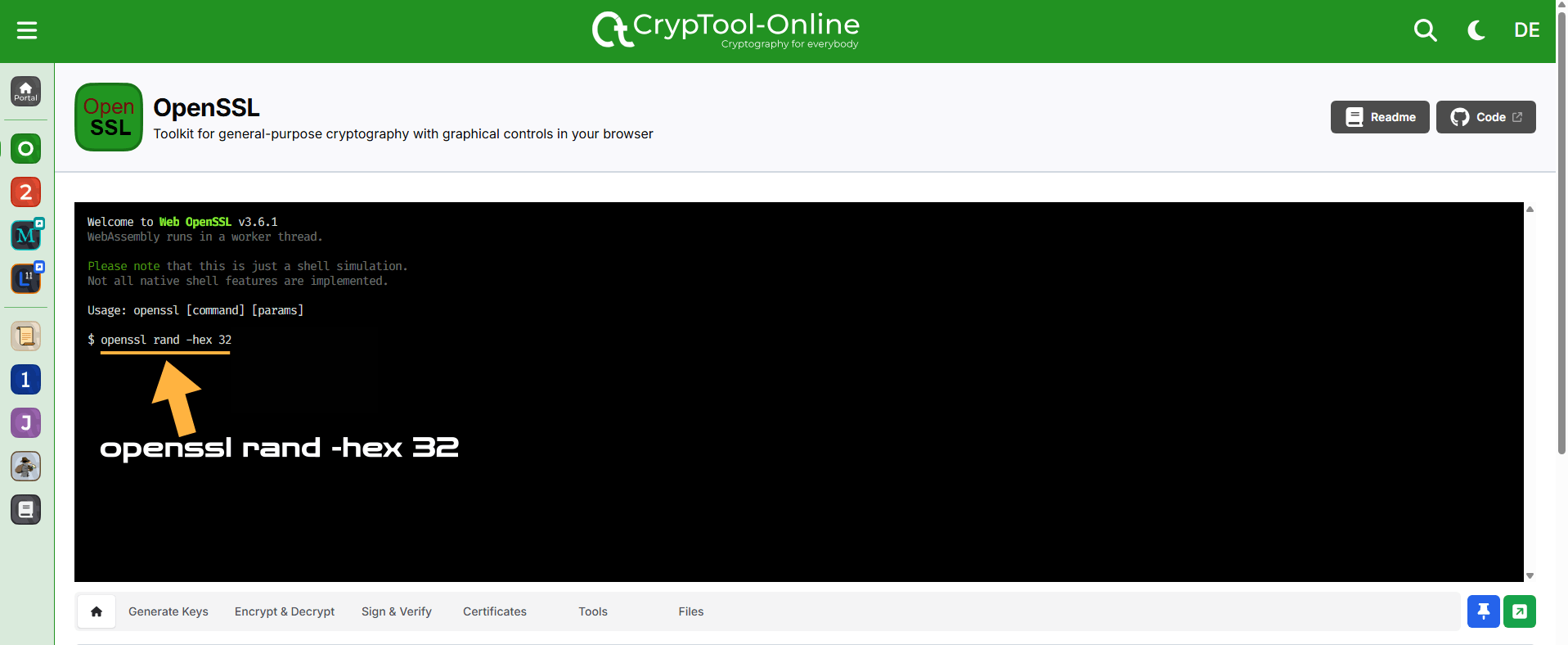
Task: Open the red 2 sidebar app
Action: tap(26, 192)
